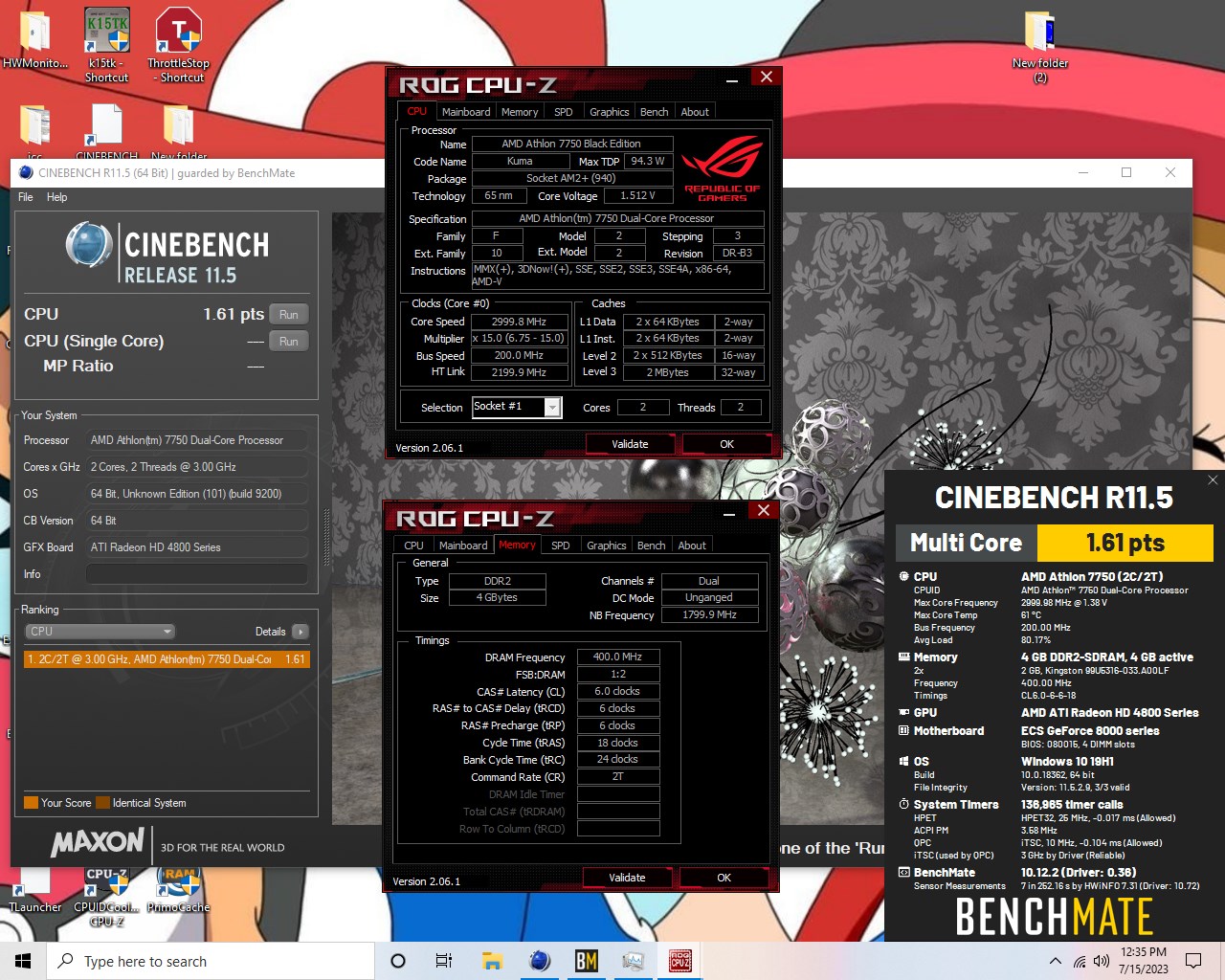Open the BenchMate BM taskbar icon
This screenshot has height=980, width=1225.
click(x=586, y=961)
